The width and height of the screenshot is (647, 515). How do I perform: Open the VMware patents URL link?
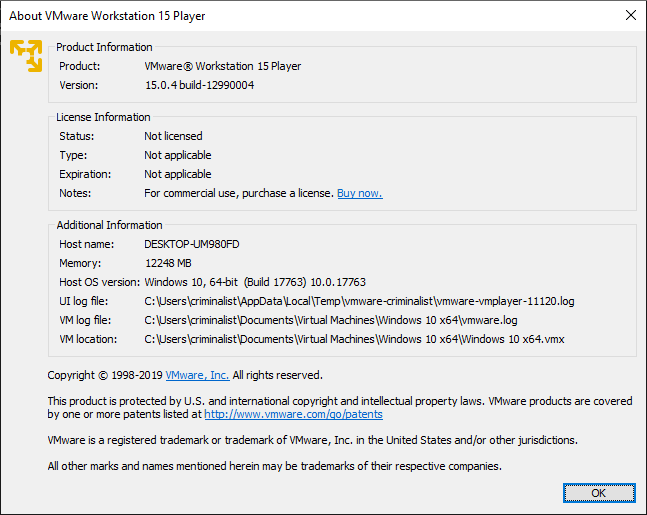[x=293, y=414]
